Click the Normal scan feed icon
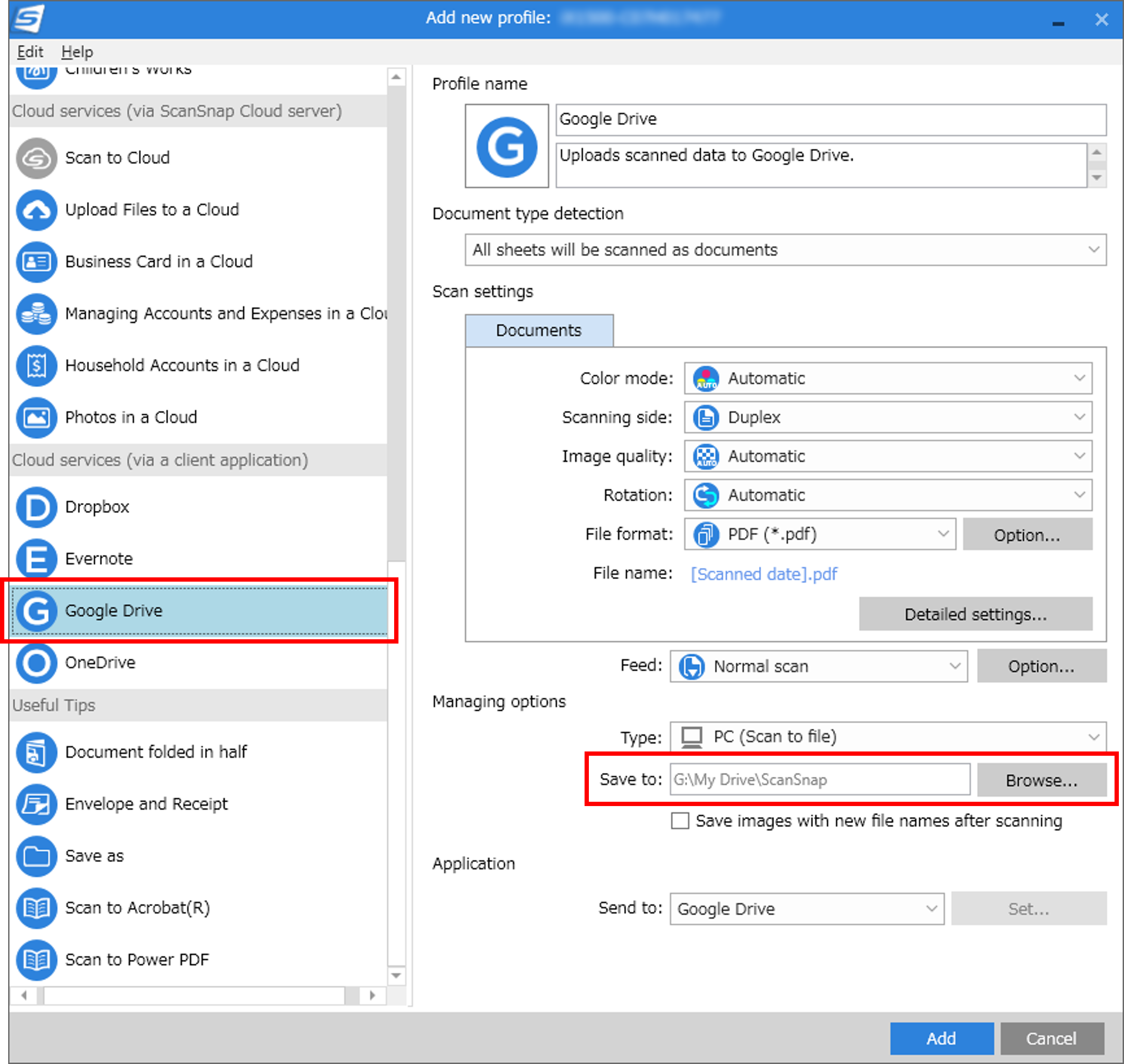 (692, 667)
